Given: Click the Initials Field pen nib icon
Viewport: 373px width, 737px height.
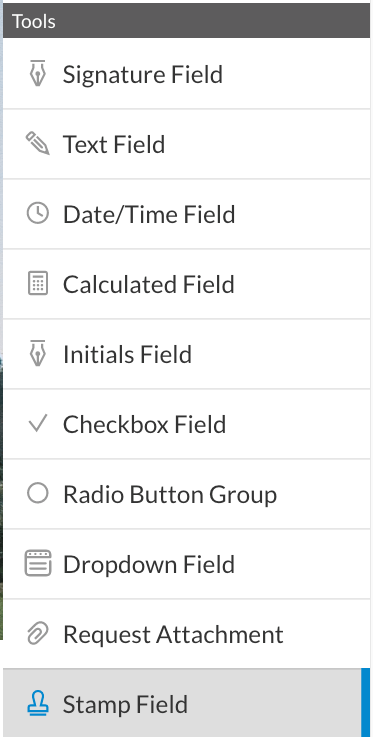Looking at the screenshot, I should point(38,353).
